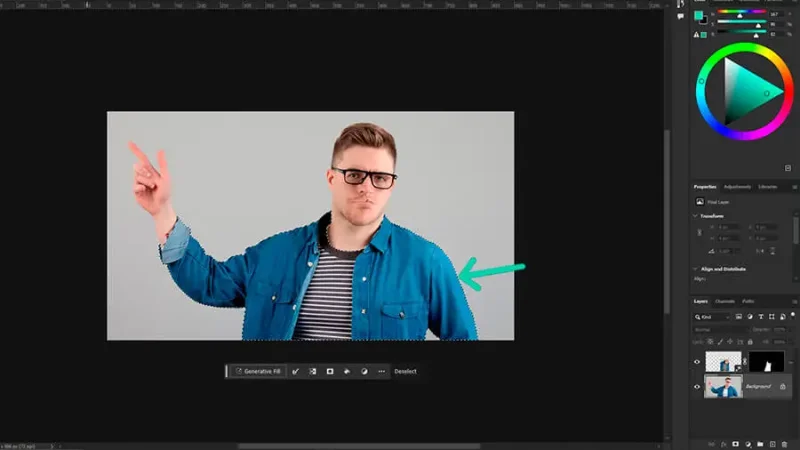Click the foreground color teal swatch

click(698, 15)
